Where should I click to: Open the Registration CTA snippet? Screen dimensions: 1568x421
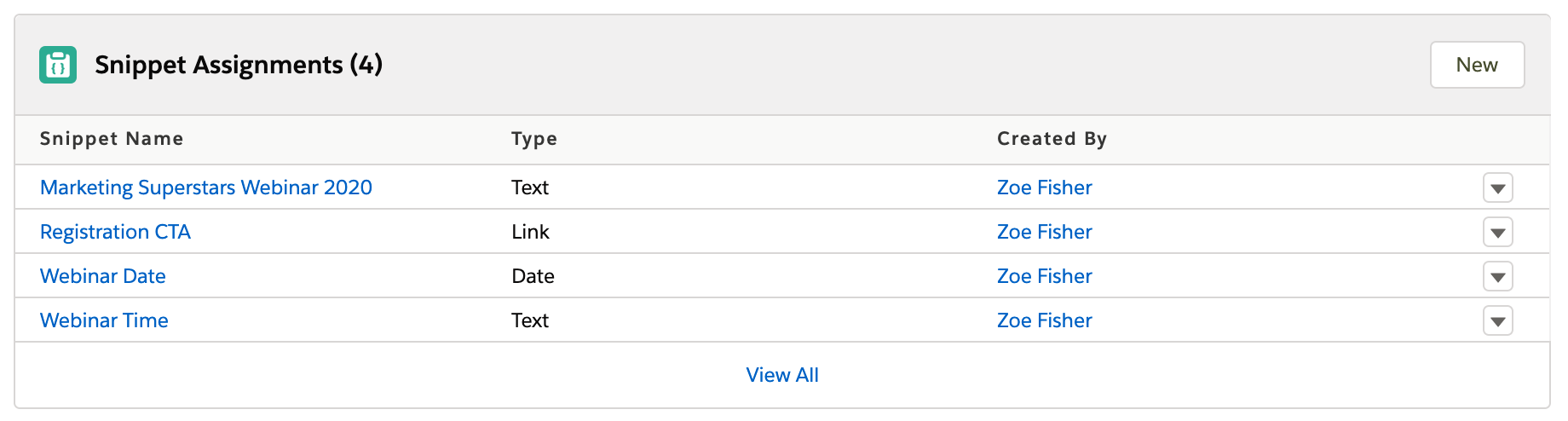pyautogui.click(x=115, y=232)
